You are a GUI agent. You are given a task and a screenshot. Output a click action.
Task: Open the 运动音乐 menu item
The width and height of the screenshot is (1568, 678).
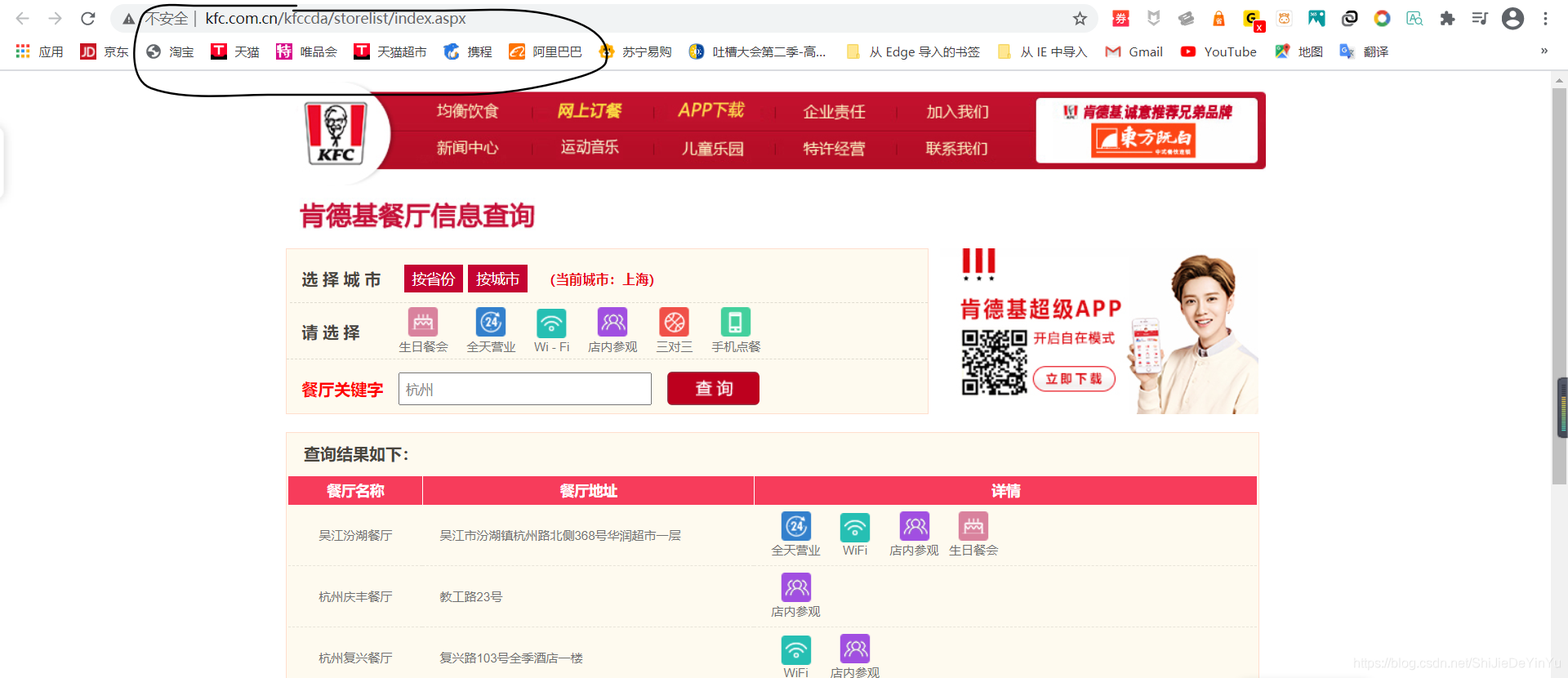(x=589, y=147)
